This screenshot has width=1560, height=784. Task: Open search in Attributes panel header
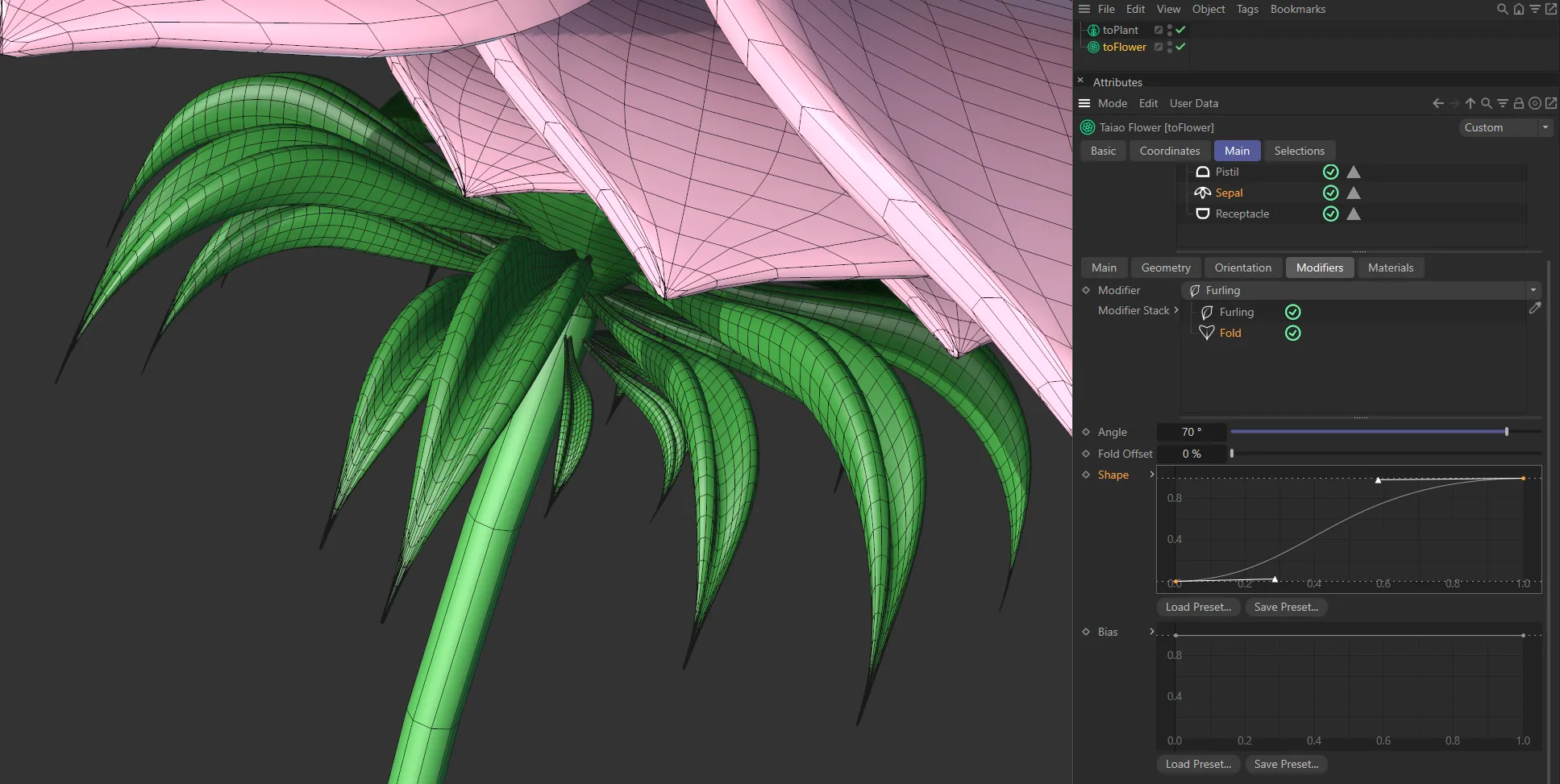[x=1486, y=103]
